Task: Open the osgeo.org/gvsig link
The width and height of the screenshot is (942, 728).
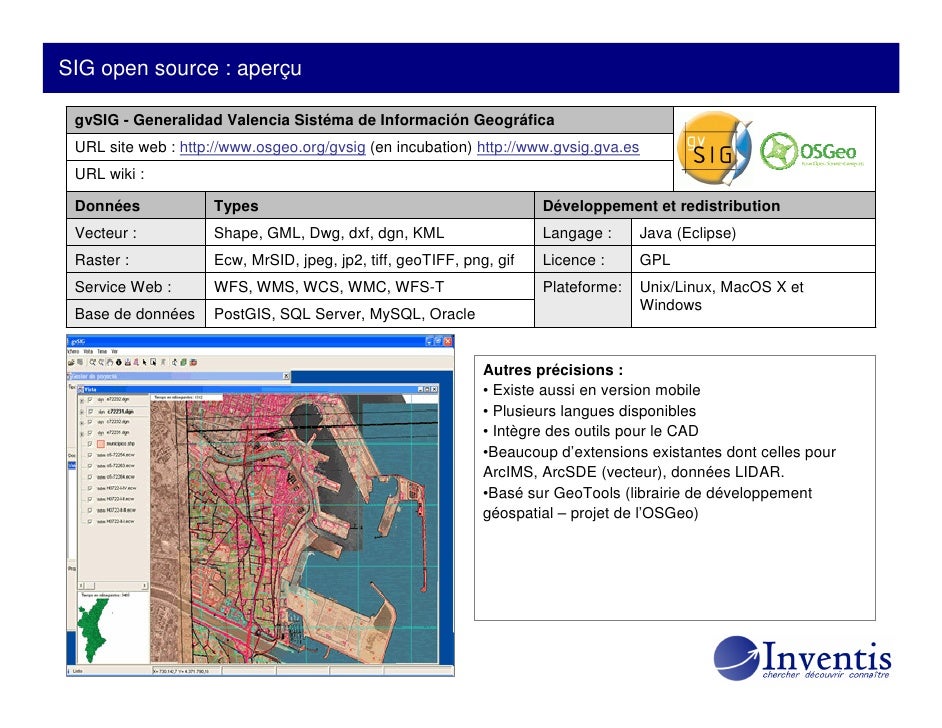Action: [272, 148]
